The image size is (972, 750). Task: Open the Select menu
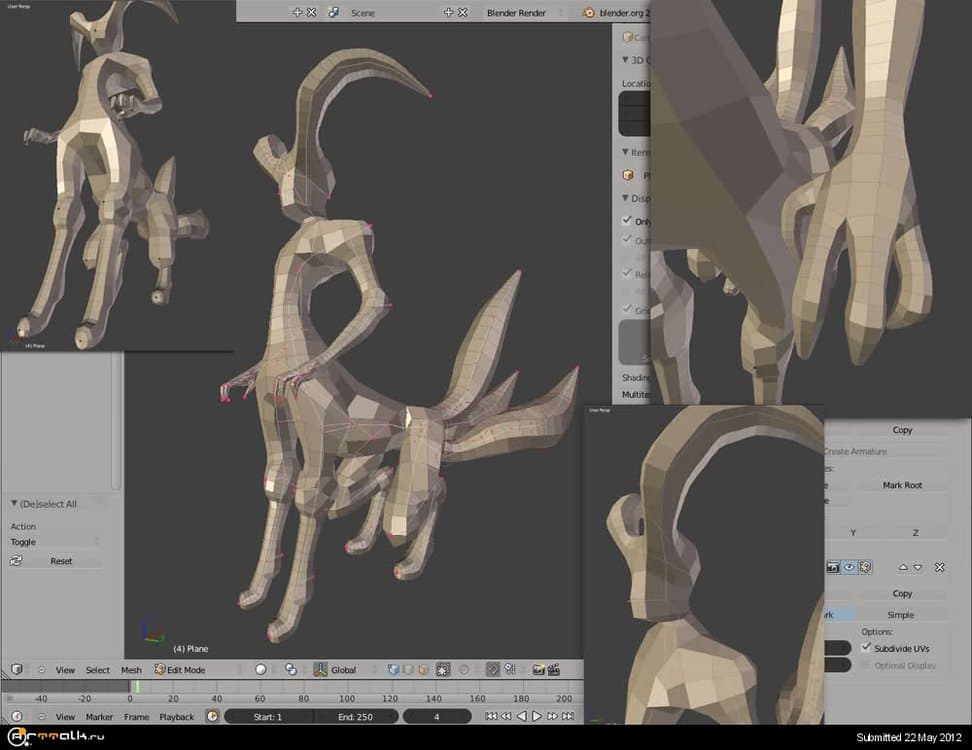click(97, 669)
